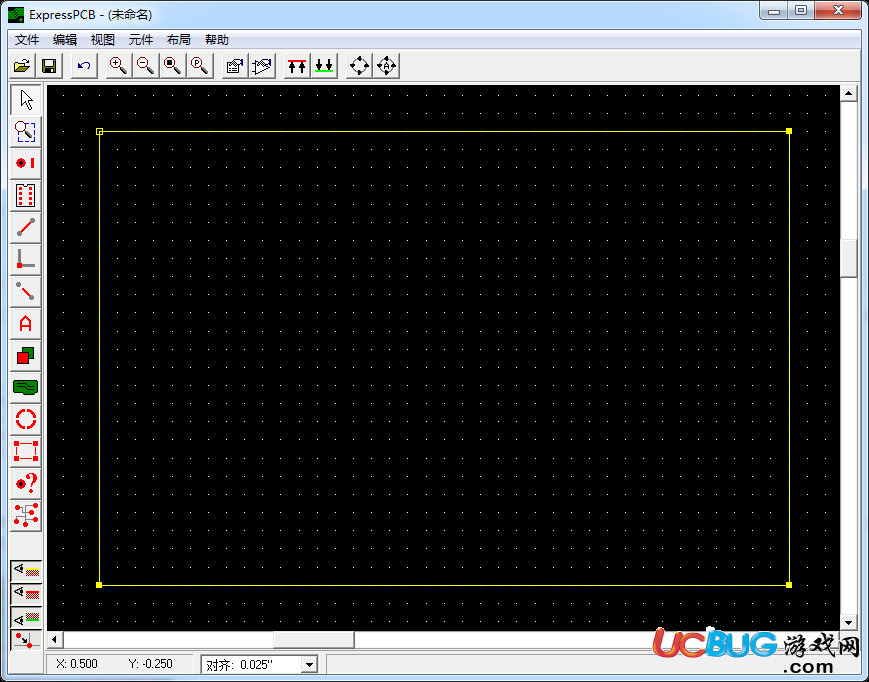
Task: Close the ExpressPCB window
Action: point(839,11)
